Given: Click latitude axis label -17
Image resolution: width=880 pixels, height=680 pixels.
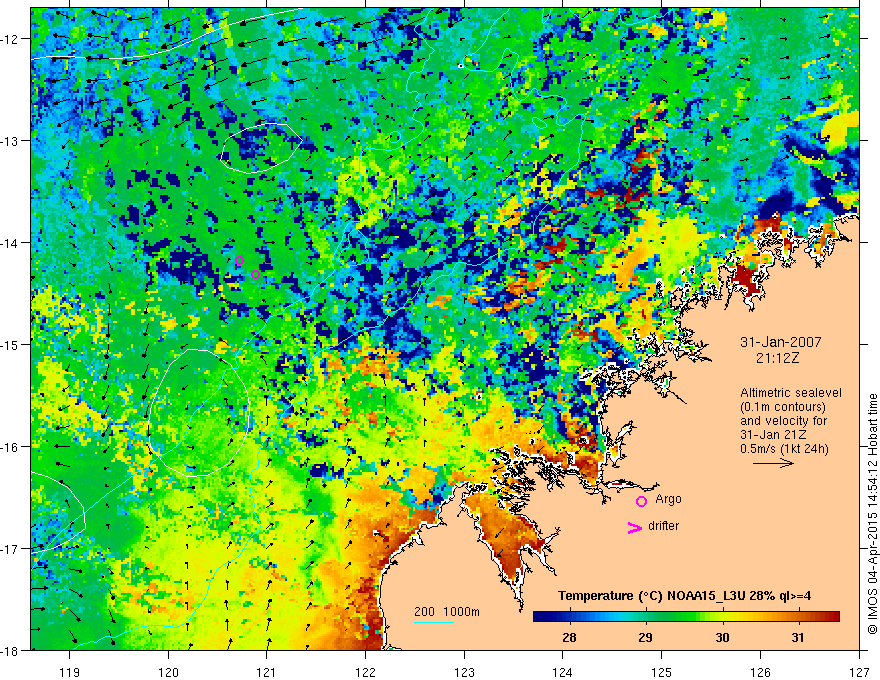Looking at the screenshot, I should click(11, 549).
